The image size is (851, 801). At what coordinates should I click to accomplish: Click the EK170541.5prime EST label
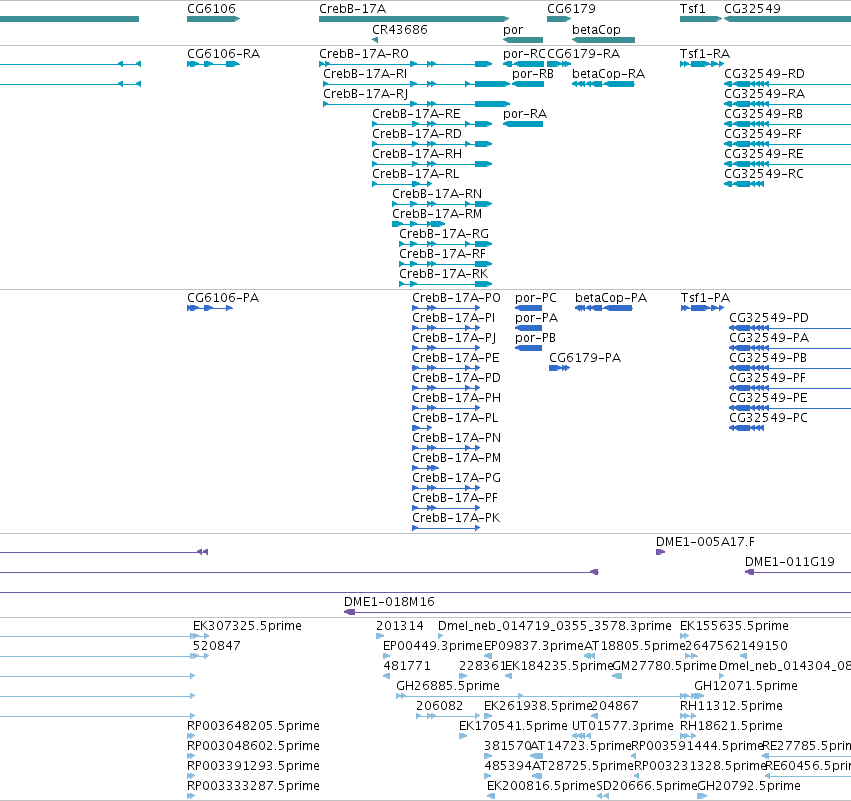point(513,726)
